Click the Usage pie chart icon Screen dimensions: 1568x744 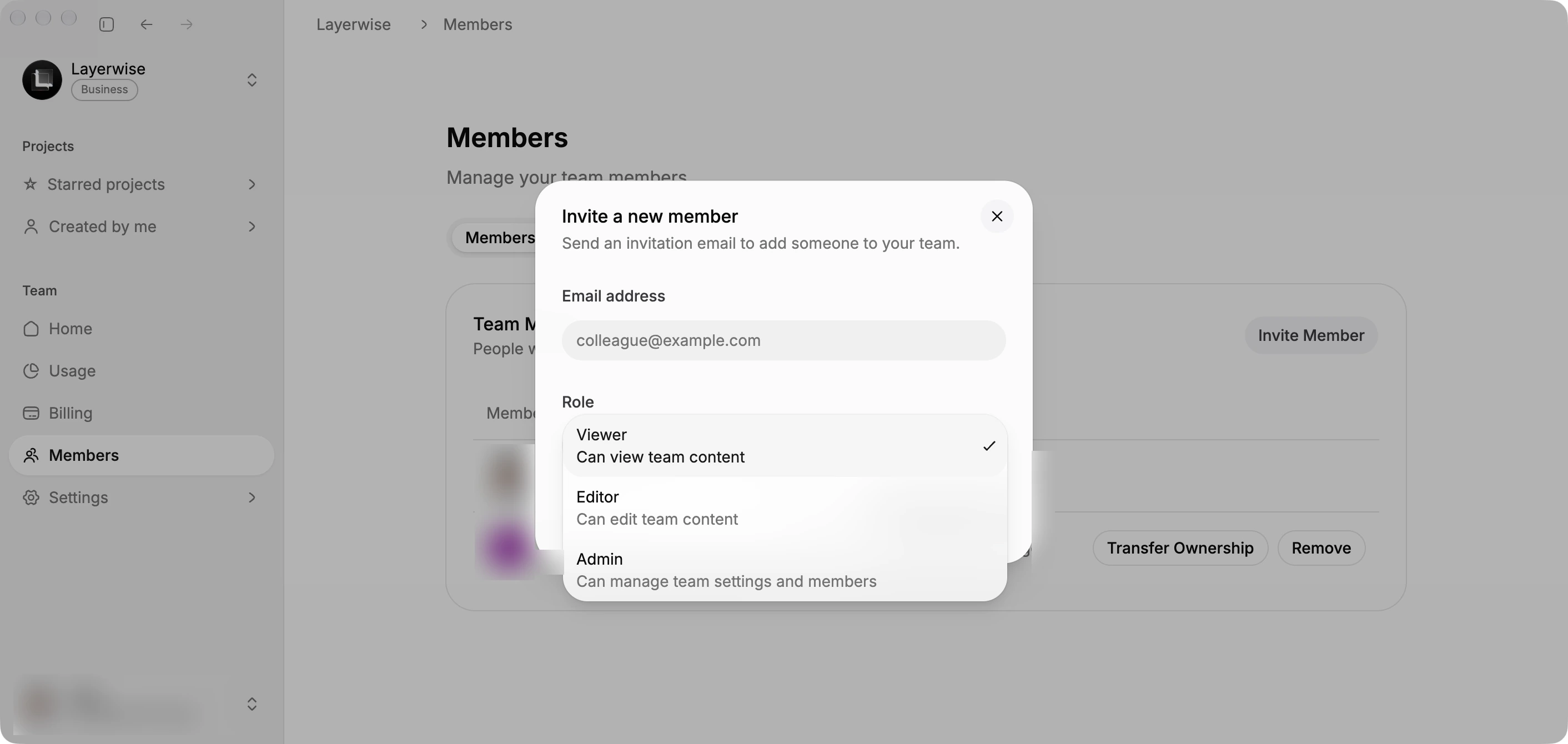pyautogui.click(x=31, y=371)
